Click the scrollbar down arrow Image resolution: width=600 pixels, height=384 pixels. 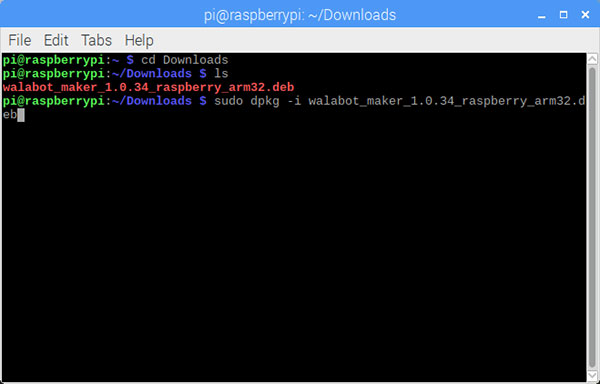(x=592, y=375)
